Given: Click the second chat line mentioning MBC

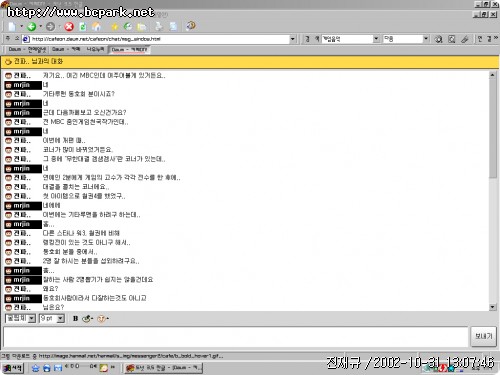Looking at the screenshot, I should pos(85,122).
